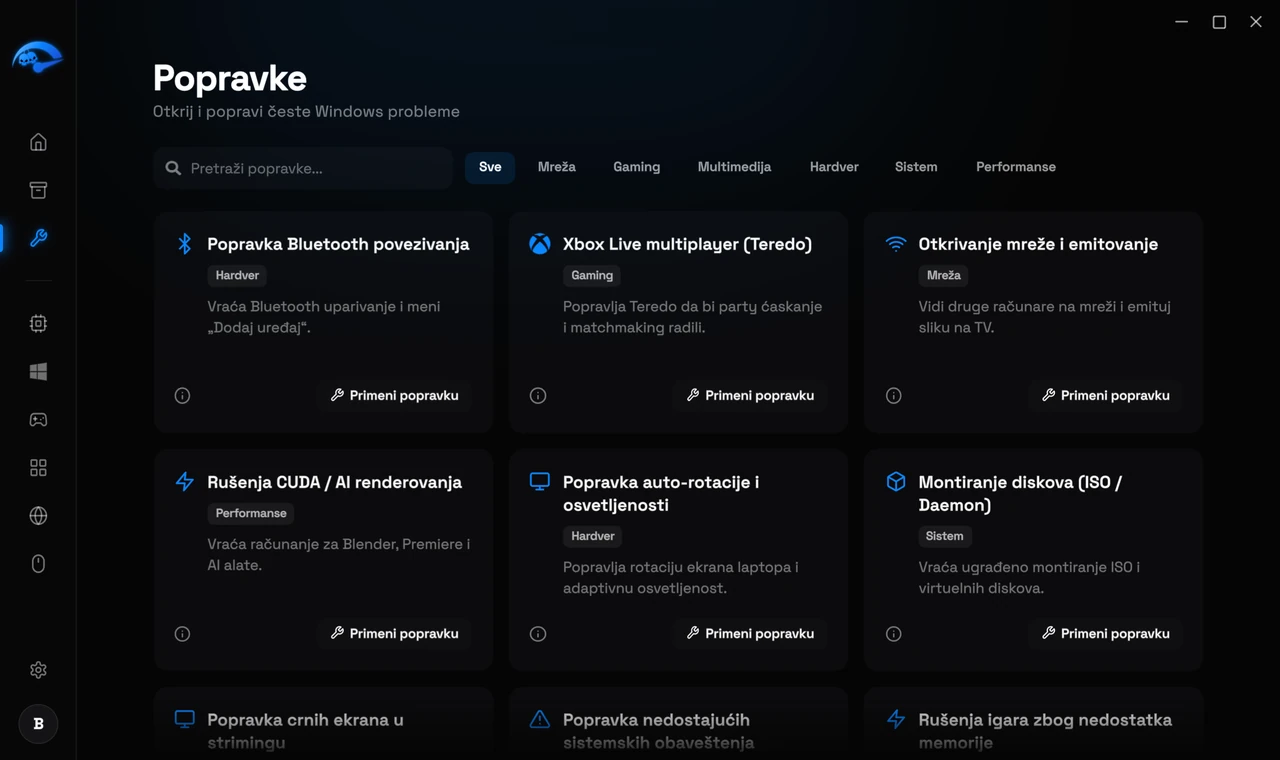Image resolution: width=1280 pixels, height=760 pixels.
Task: Show info for Popravka auto-rotacije i osvetljenosti
Action: coord(538,633)
